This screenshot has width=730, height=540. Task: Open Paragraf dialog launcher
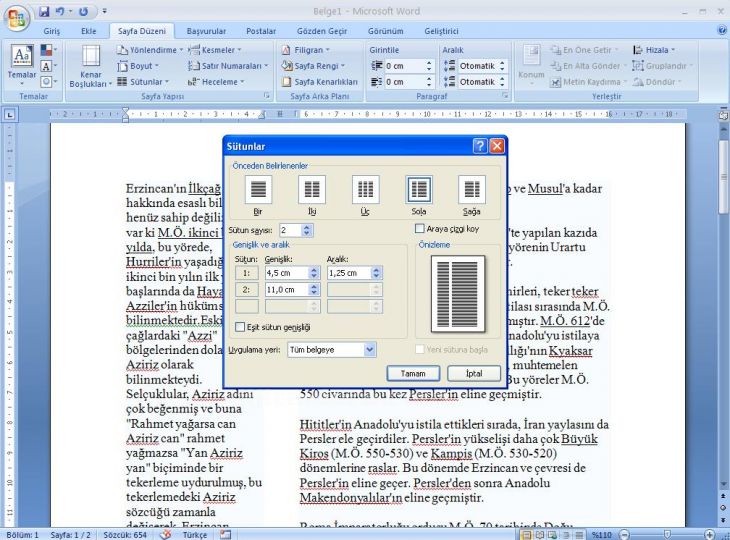505,95
